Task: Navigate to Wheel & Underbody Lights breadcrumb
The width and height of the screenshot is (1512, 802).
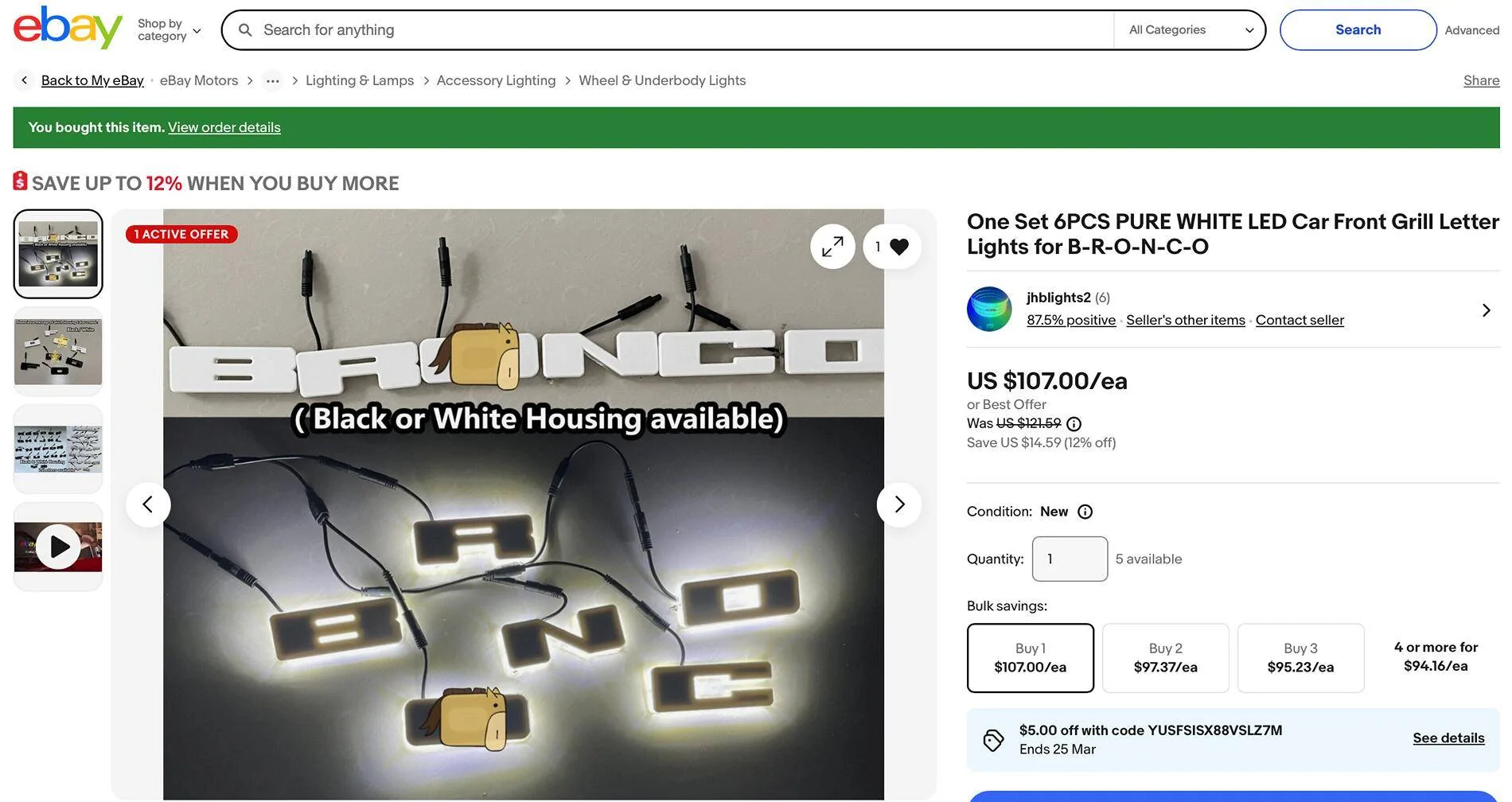Action: [x=662, y=81]
